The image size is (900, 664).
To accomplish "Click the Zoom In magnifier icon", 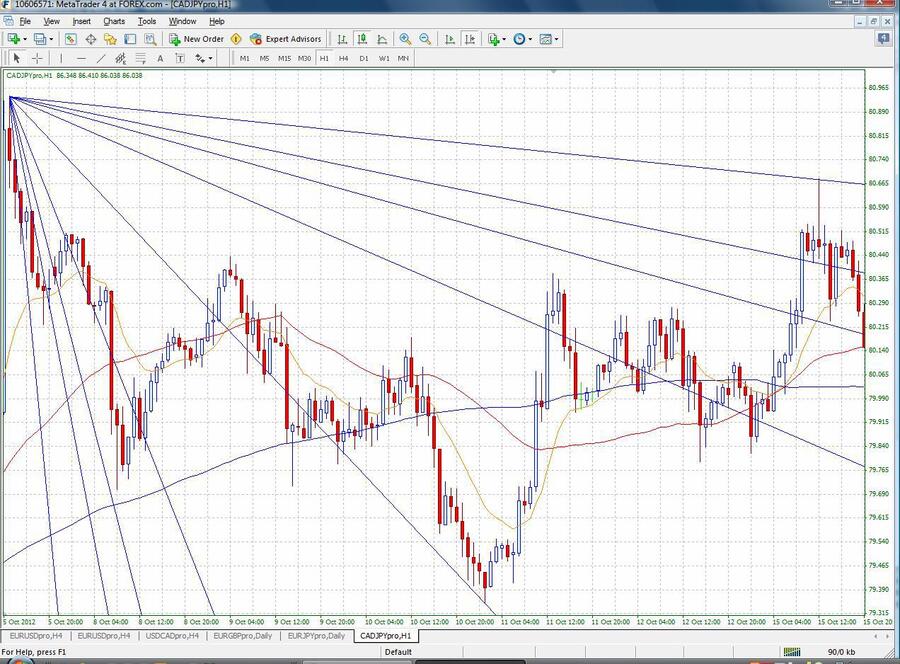I will [405, 39].
